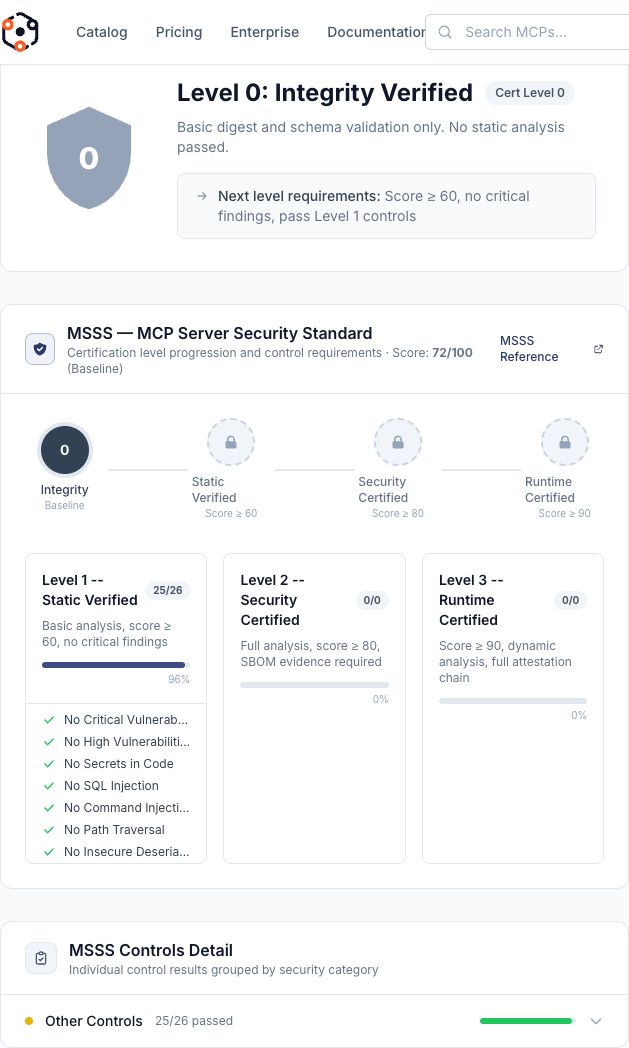Image resolution: width=629 pixels, height=1048 pixels.
Task: Click the No Path Traversal check item
Action: coord(114,830)
